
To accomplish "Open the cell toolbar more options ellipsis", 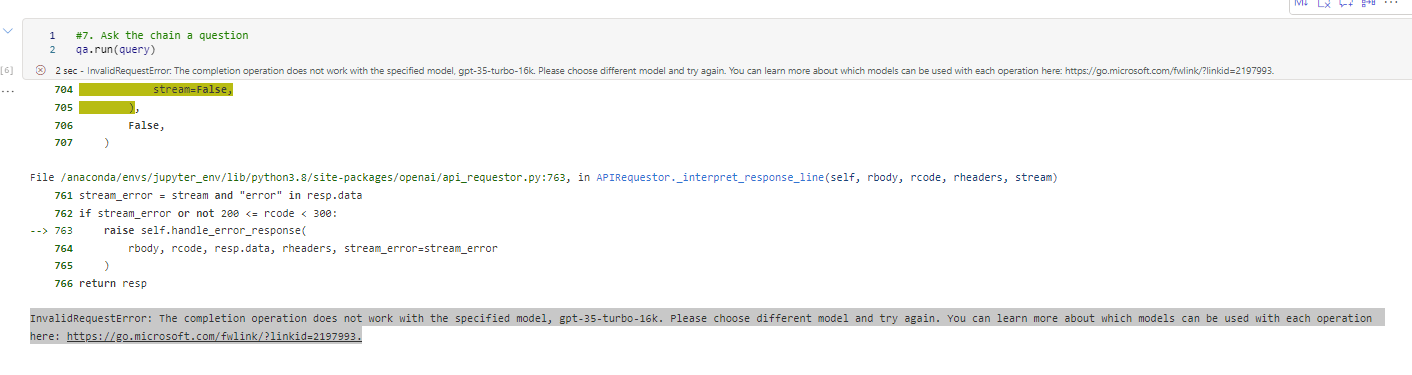I will pos(1390,3).
